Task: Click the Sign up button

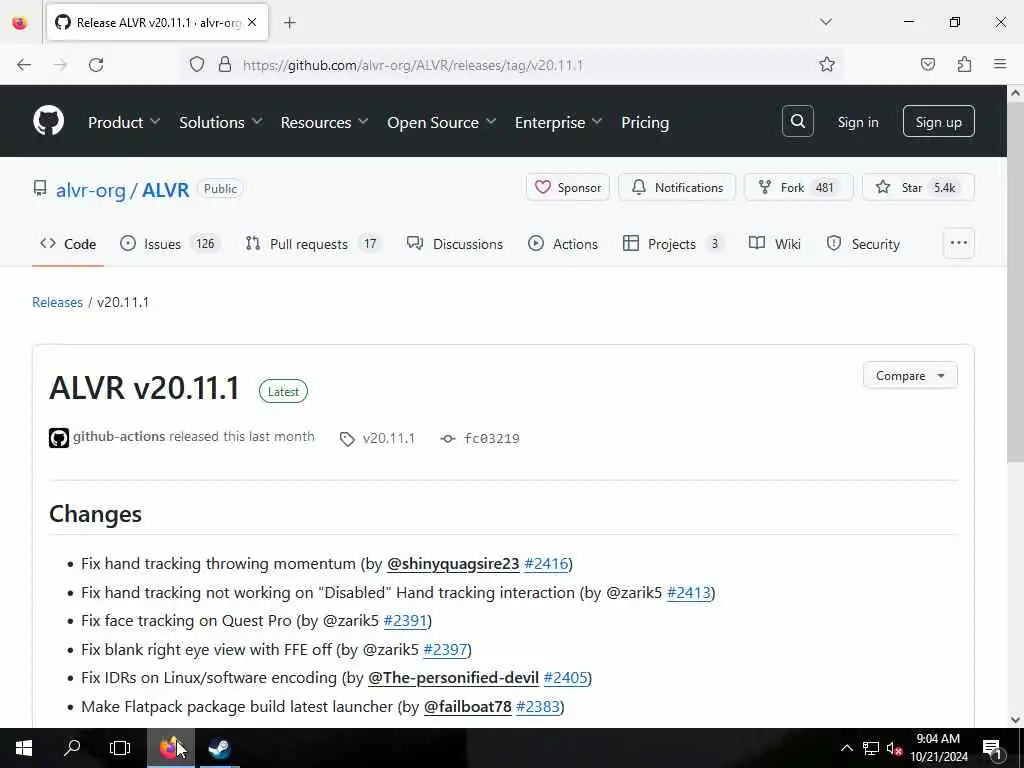Action: [x=938, y=121]
